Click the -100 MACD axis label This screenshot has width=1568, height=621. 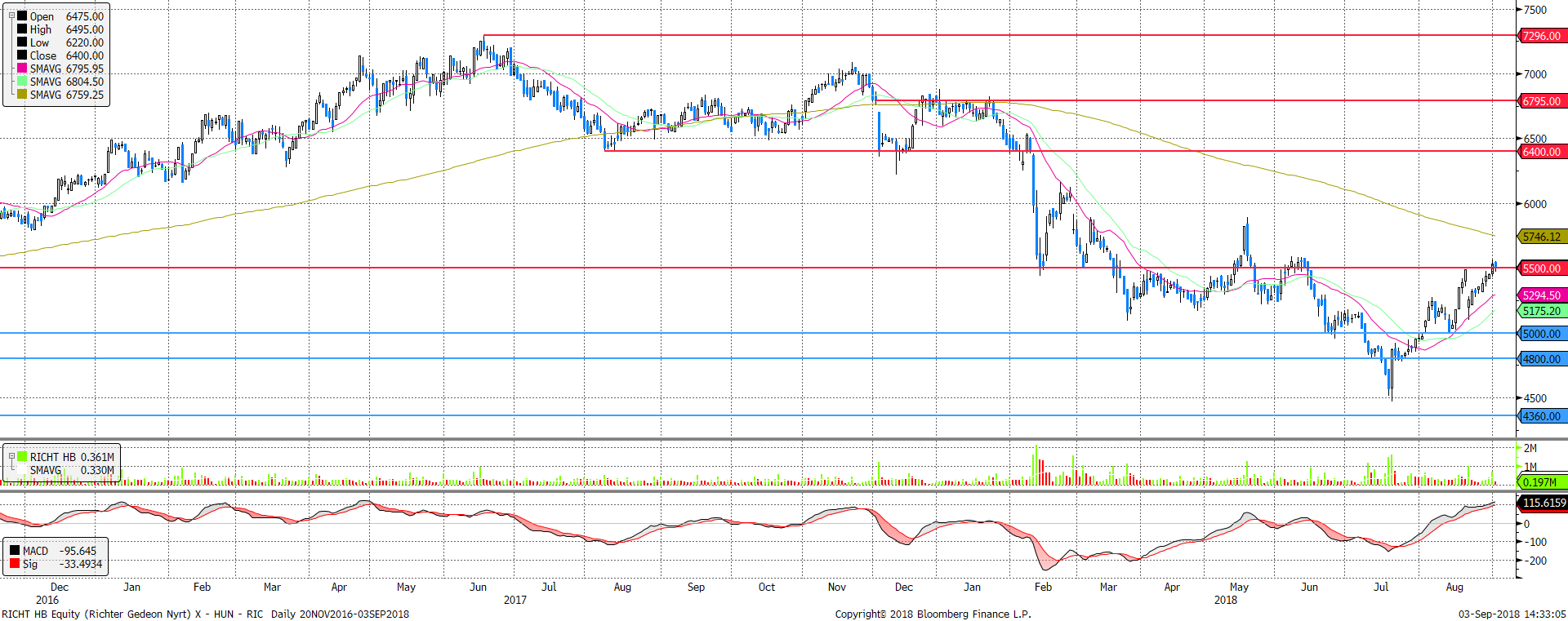(x=1535, y=542)
